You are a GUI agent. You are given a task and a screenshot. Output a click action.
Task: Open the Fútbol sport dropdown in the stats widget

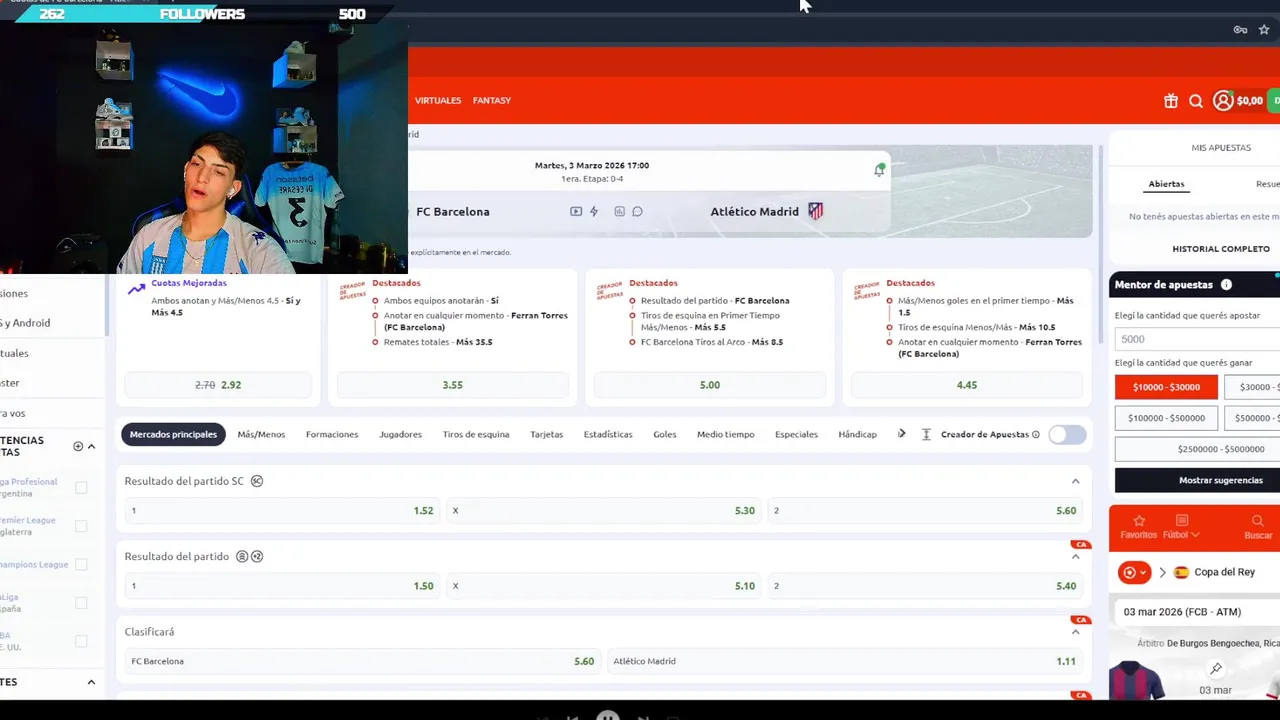(1181, 527)
